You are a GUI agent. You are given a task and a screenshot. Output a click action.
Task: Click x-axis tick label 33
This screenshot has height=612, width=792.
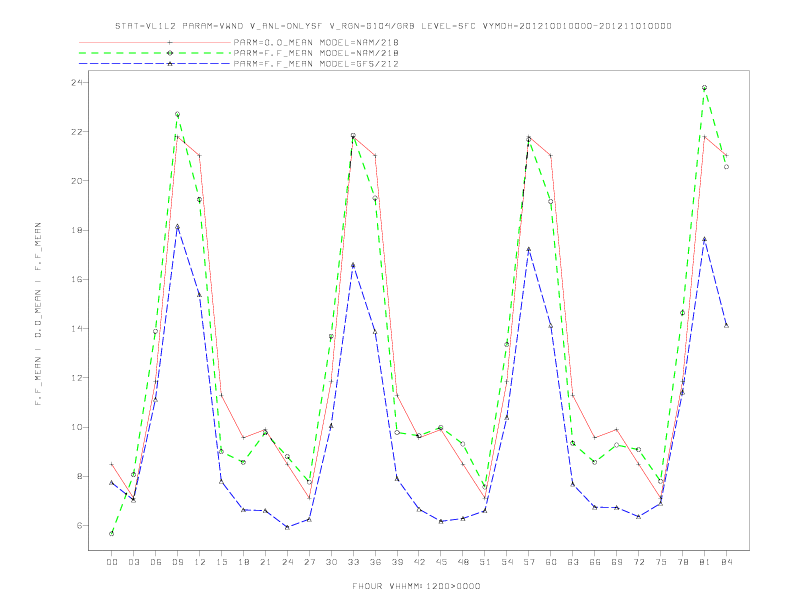click(x=353, y=562)
